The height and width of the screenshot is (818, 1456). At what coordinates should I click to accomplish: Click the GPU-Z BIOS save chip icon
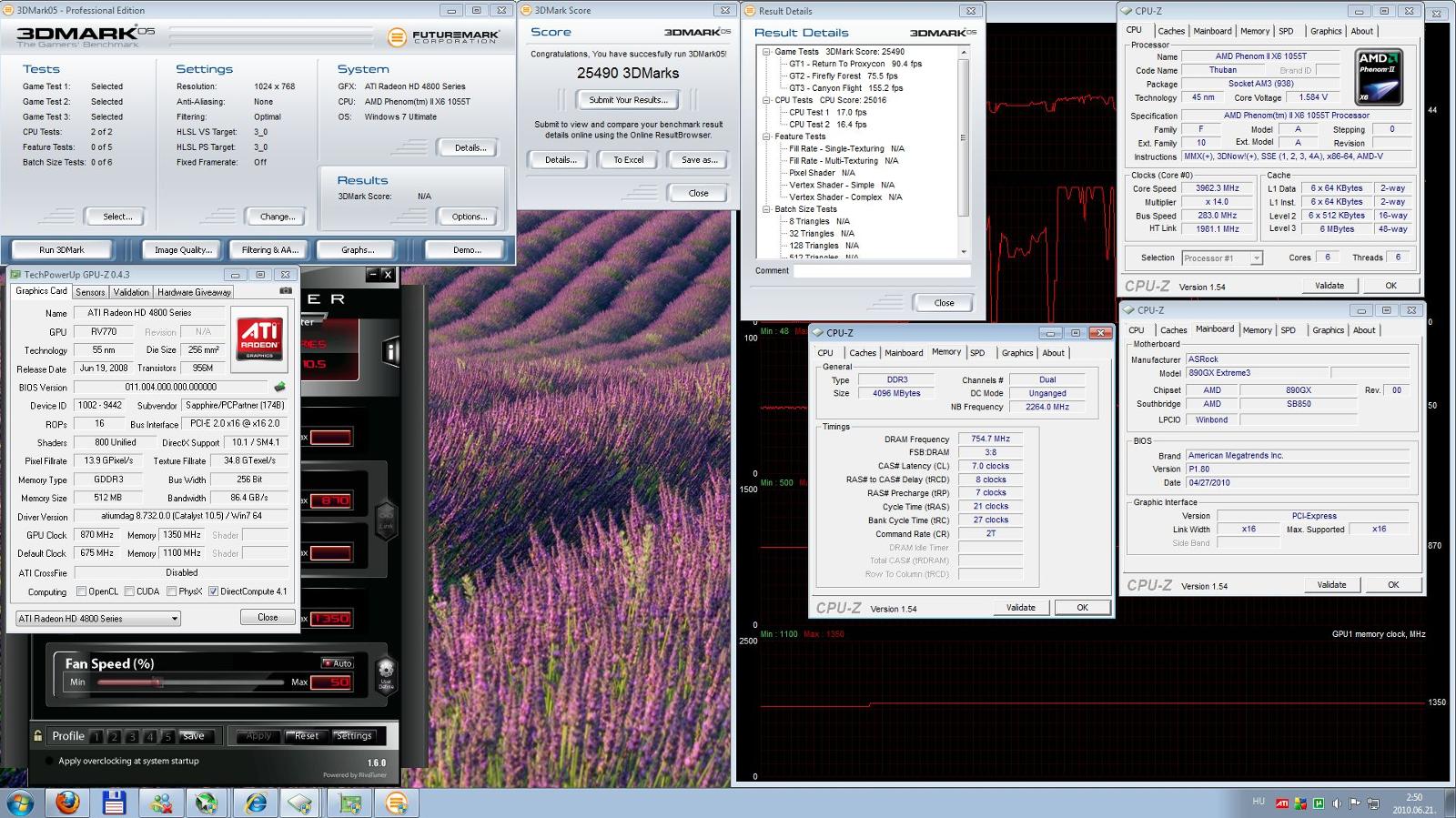click(x=279, y=387)
